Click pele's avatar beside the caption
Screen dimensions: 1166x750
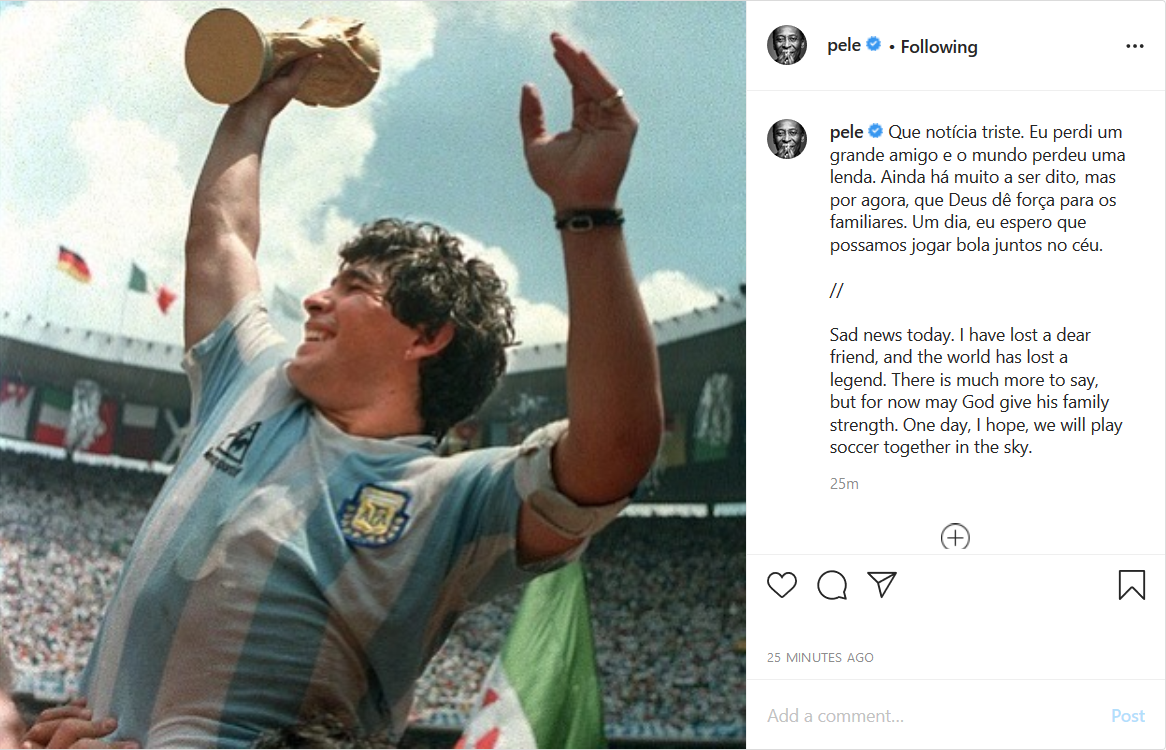click(x=787, y=139)
